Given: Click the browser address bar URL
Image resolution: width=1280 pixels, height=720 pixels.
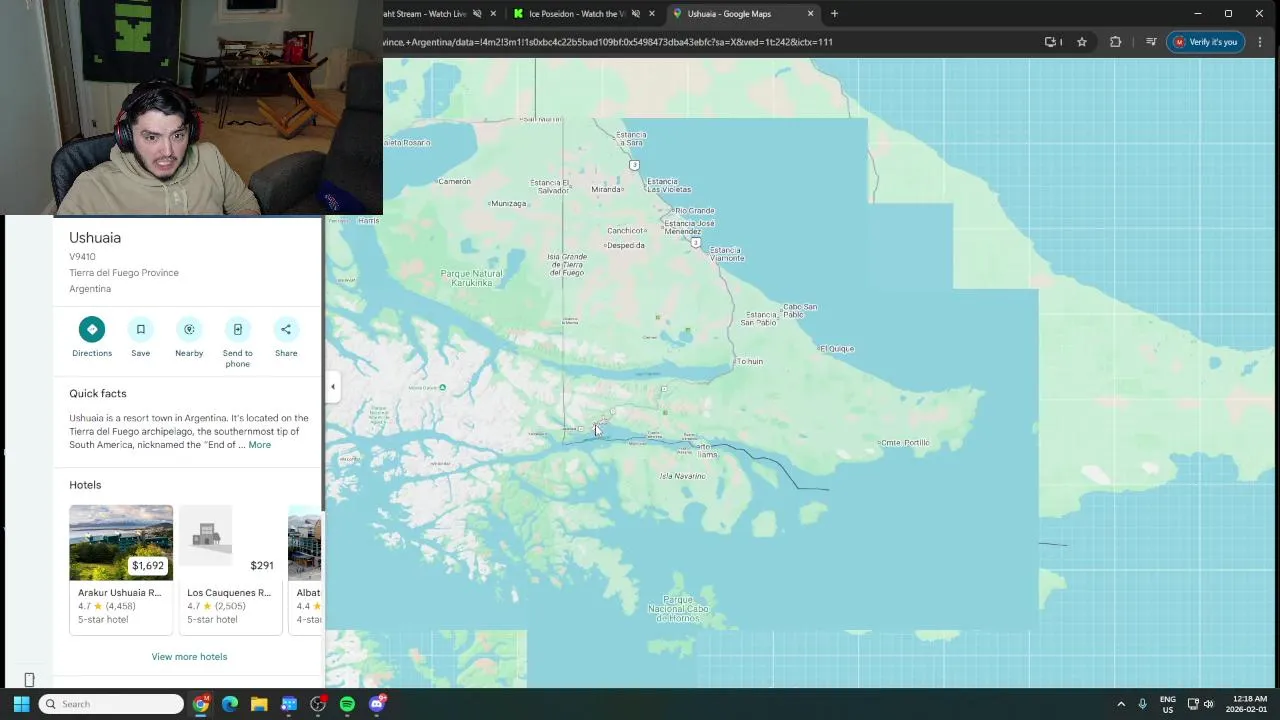Looking at the screenshot, I should point(608,42).
